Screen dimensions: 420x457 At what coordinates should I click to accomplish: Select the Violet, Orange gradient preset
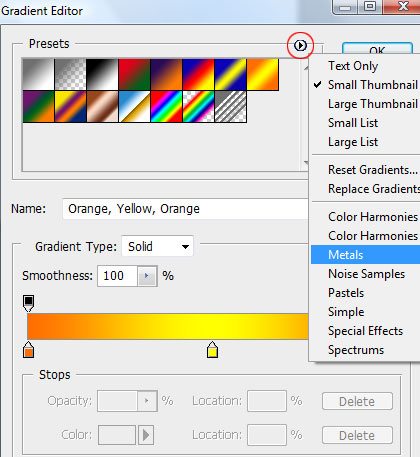[166, 74]
